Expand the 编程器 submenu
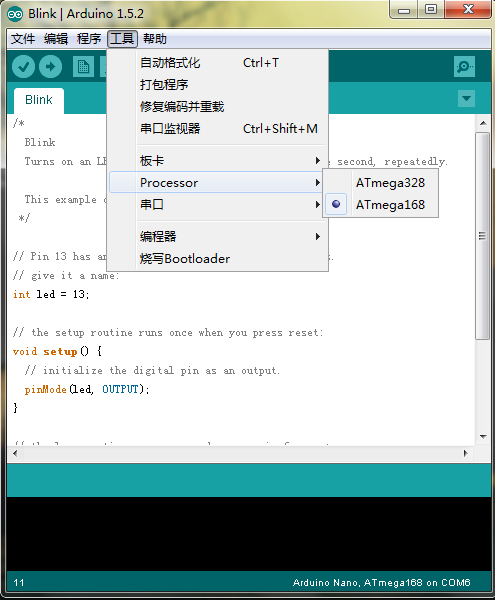The image size is (495, 600). 218,236
